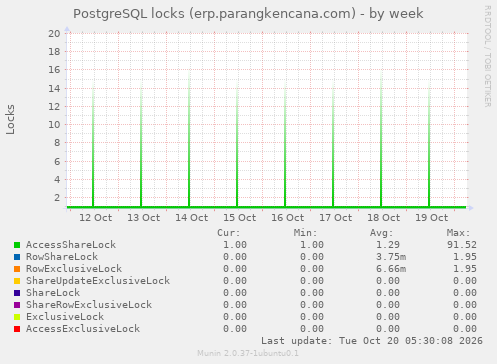Viewport: 497px width, 364px height.
Task: Click the 20 y-axis tick label
Action: point(54,33)
